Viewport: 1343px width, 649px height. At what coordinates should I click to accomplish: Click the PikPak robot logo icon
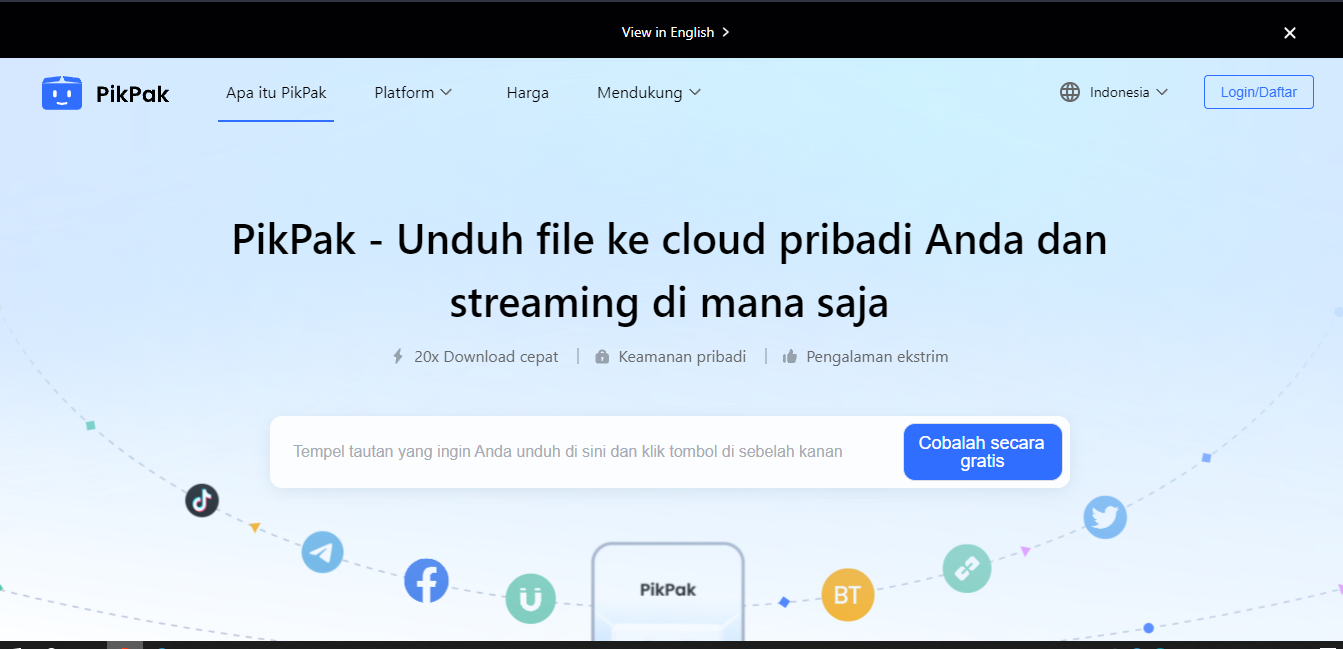pos(62,93)
